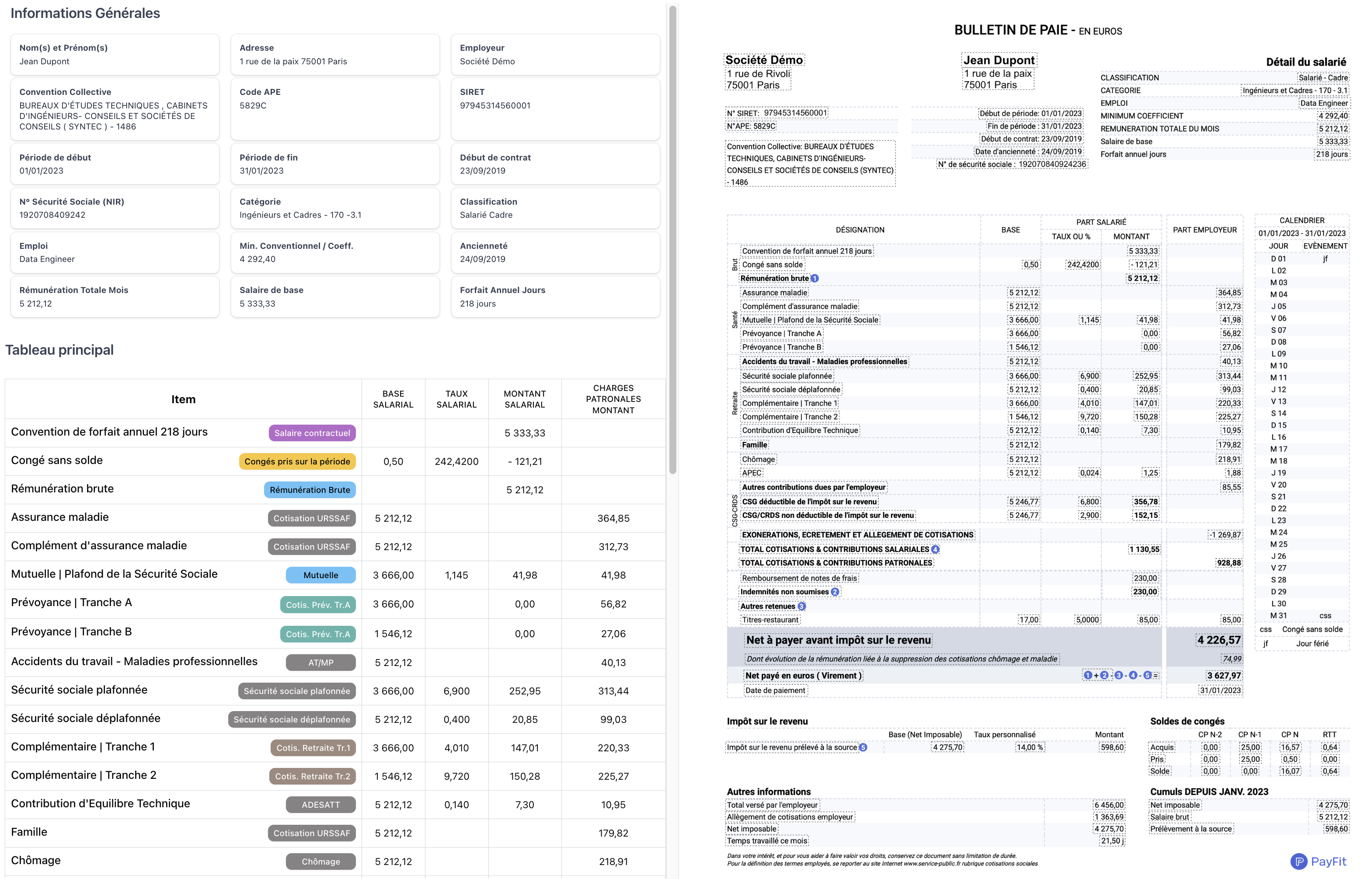Click badge ③ next to Autres retenues
Viewport: 1372px width, 879px height.
pos(801,606)
